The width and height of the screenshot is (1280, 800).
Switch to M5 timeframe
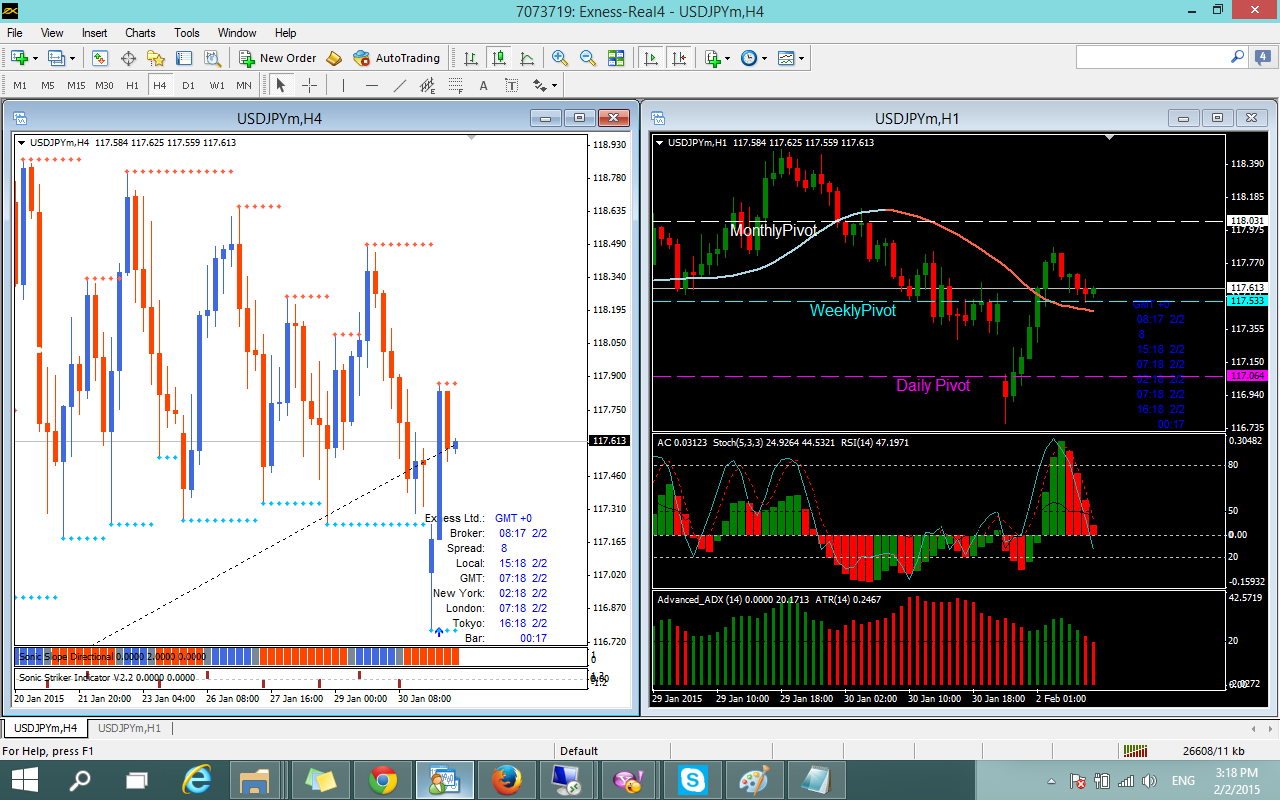(x=48, y=85)
